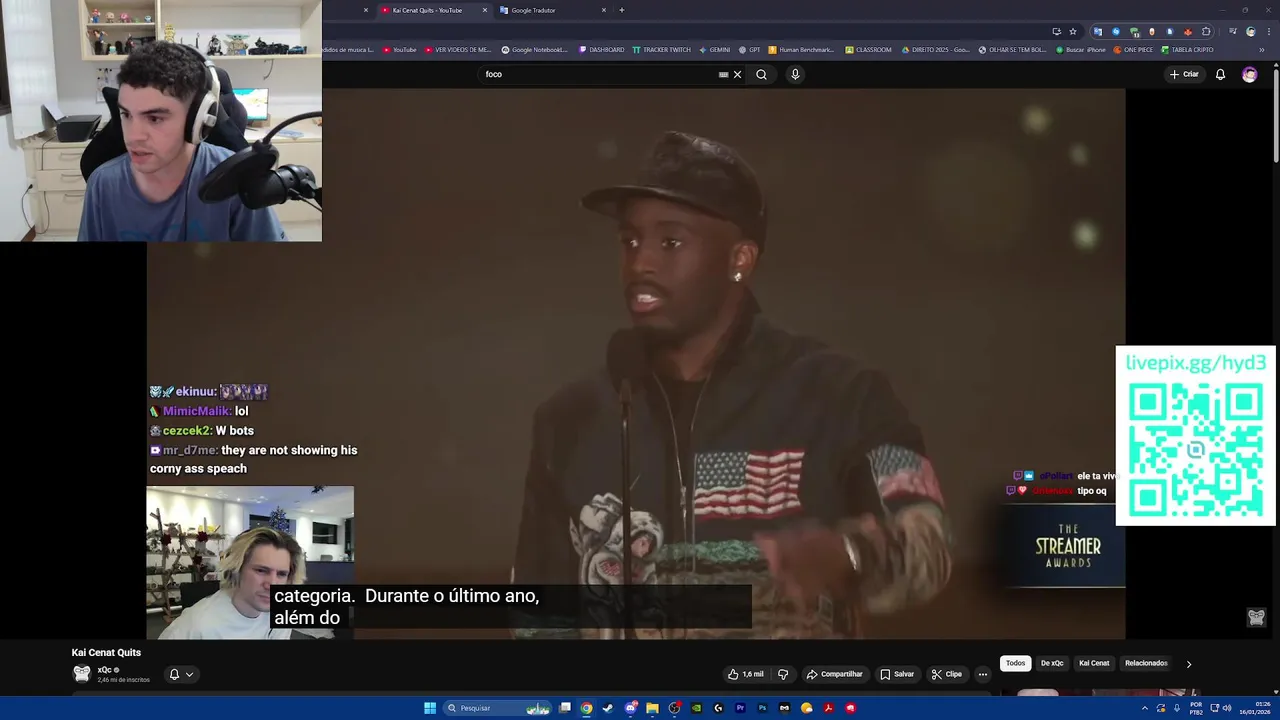Open the GPT bookmark
The height and width of the screenshot is (720, 1280).
coord(749,49)
